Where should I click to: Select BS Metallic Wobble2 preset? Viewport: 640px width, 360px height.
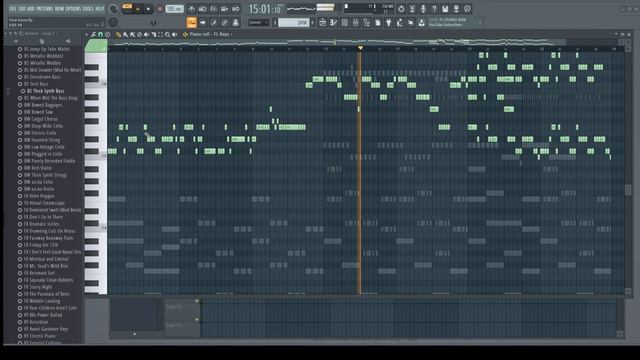(43, 56)
